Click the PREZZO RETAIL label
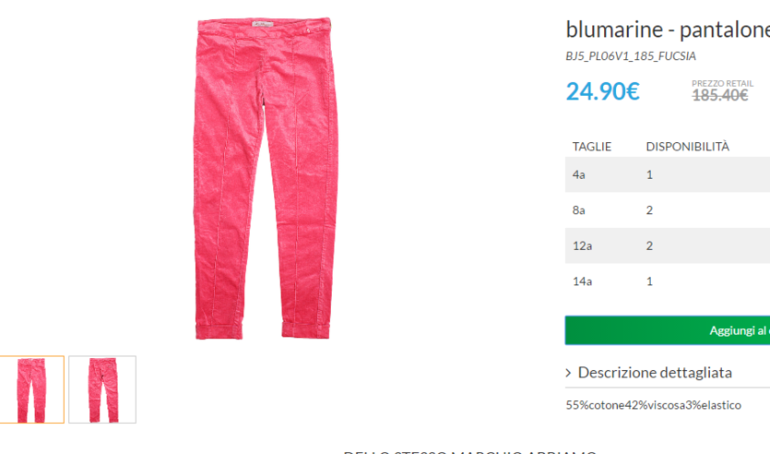770x454 pixels. (x=722, y=83)
